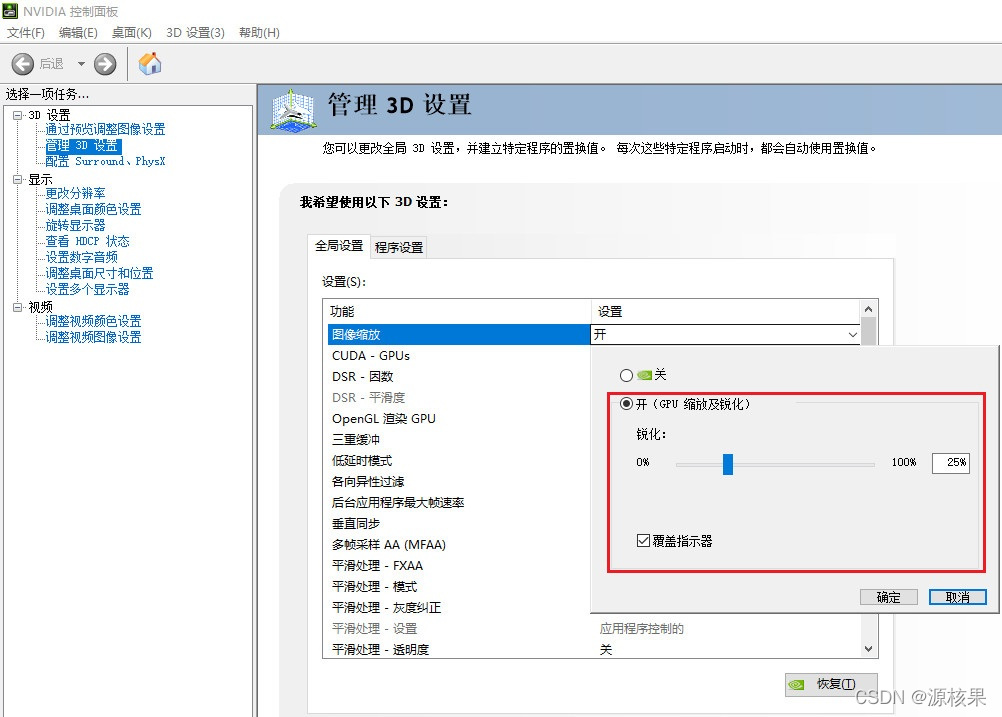Image resolution: width=1002 pixels, height=717 pixels.
Task: Toggle the 覆盖指示器 checkbox
Action: coord(644,541)
